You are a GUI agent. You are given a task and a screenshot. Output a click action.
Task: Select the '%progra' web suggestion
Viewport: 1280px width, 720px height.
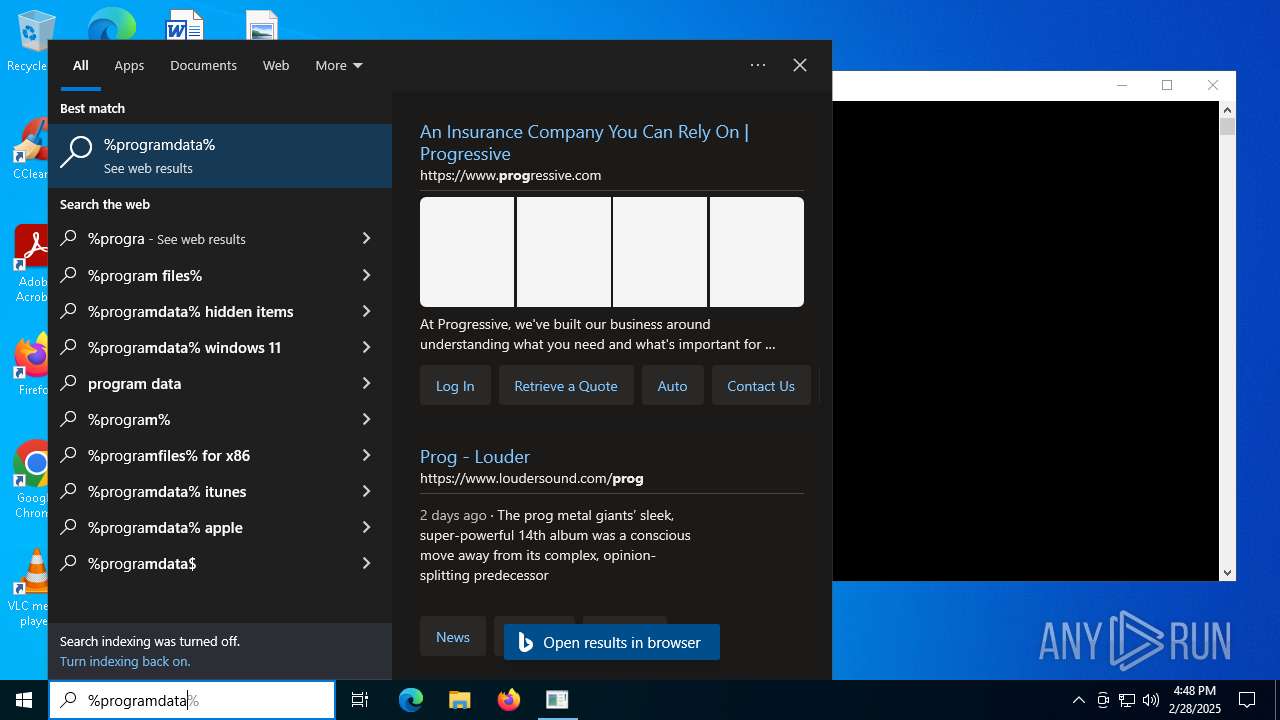point(202,239)
